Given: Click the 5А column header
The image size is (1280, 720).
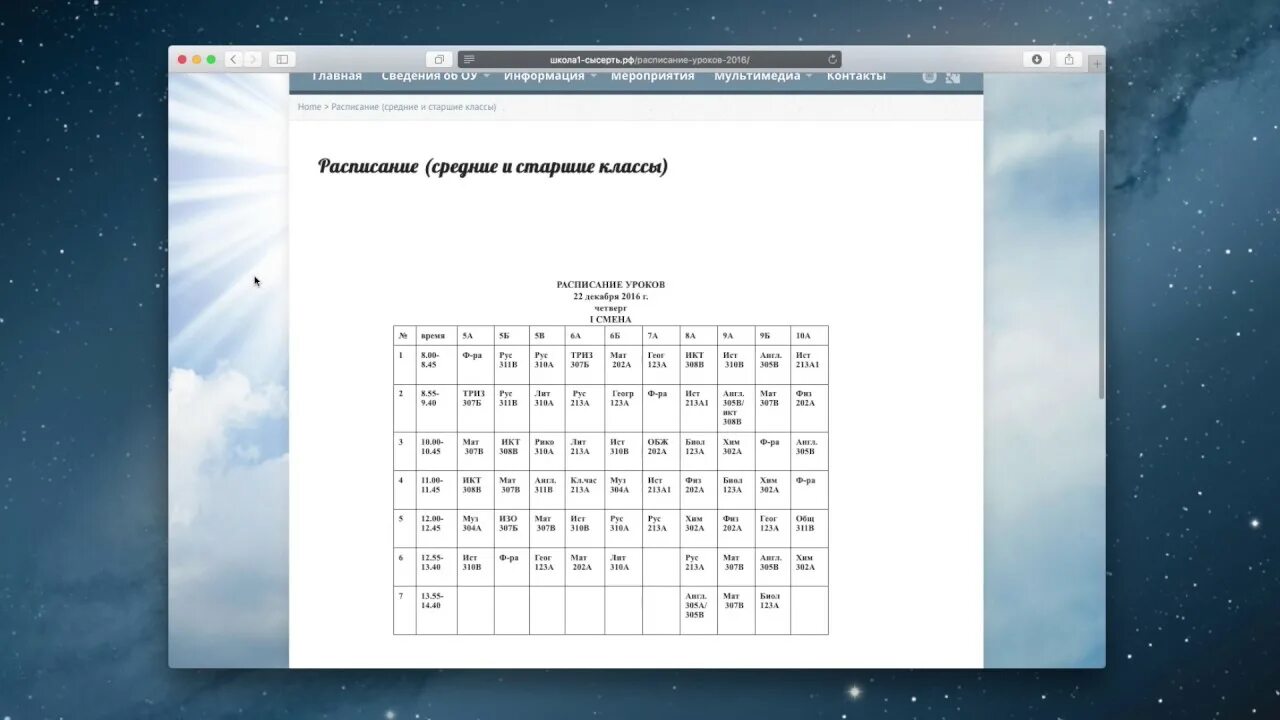Looking at the screenshot, I should pos(475,336).
